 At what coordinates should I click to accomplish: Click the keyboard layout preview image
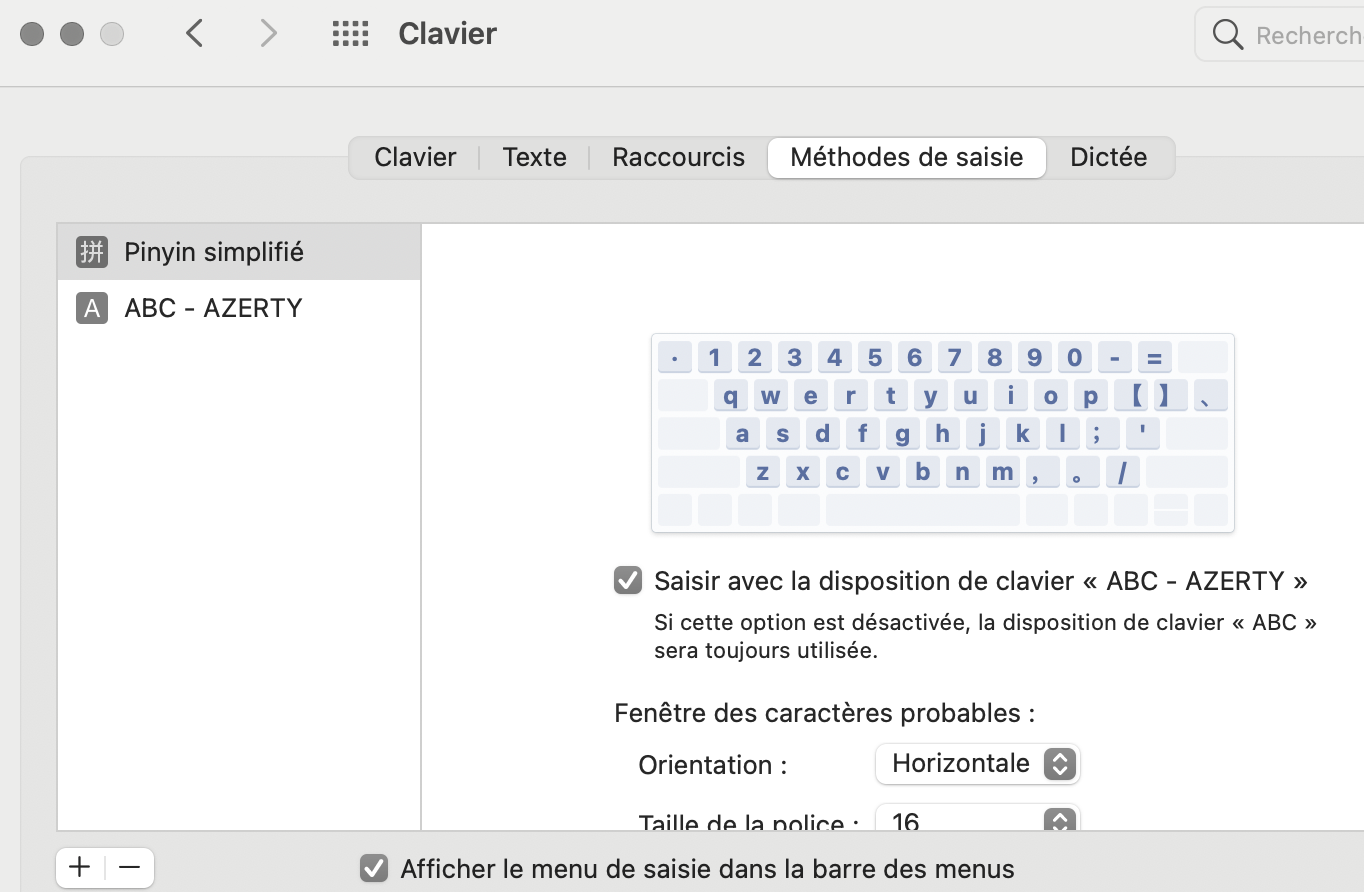pos(942,432)
